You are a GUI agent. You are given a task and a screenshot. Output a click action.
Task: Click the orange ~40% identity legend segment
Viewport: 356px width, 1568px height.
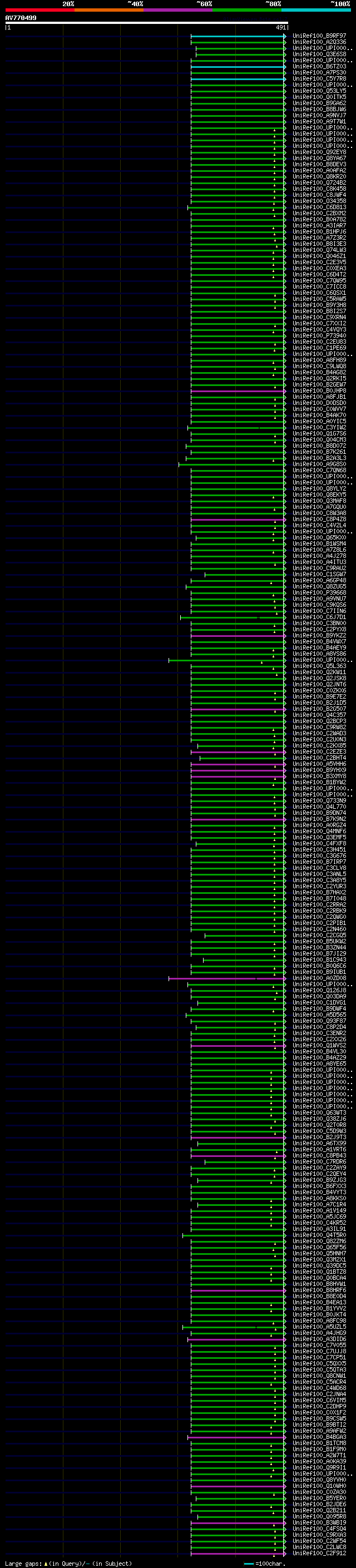[109, 10]
